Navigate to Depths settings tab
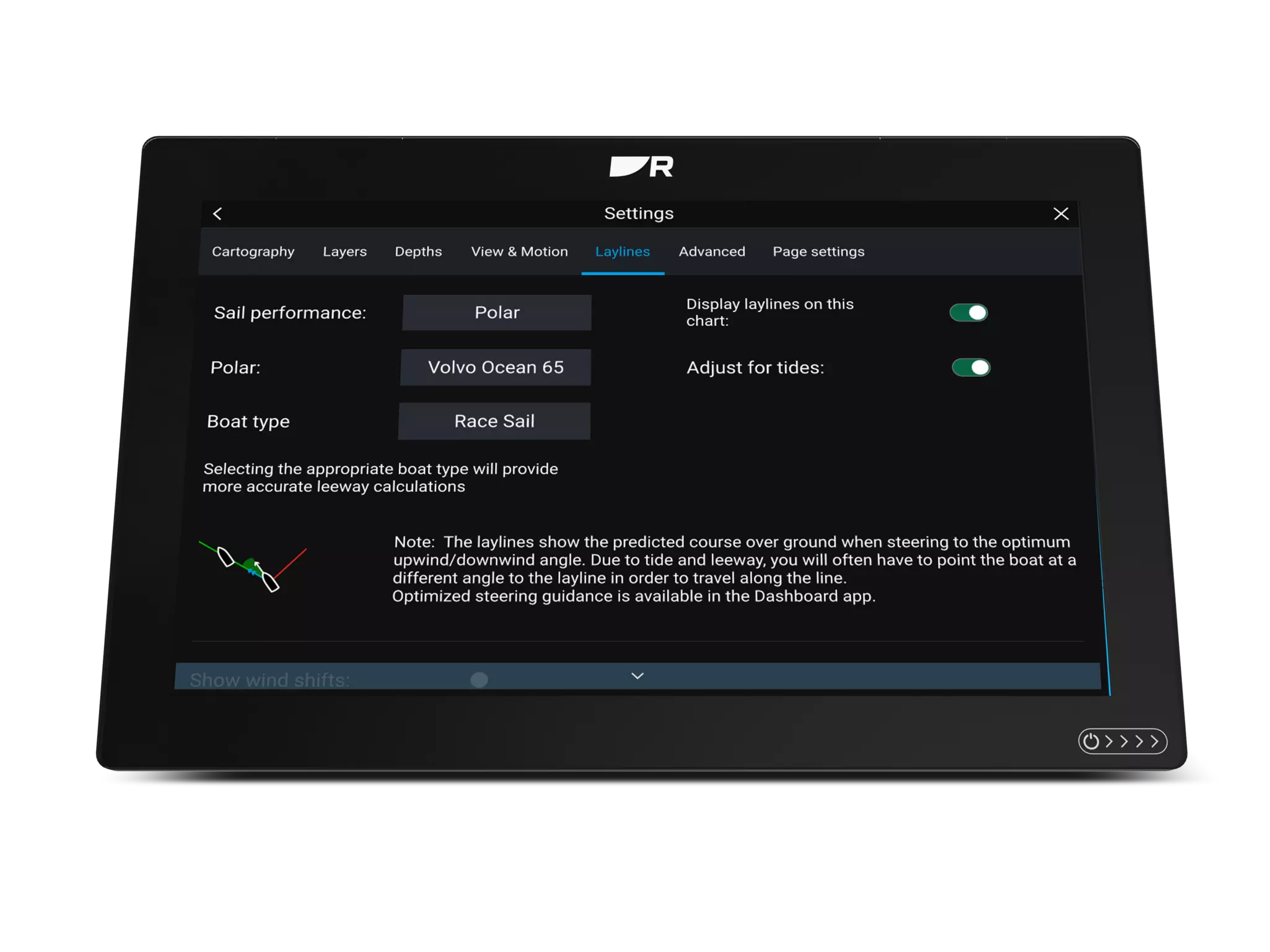The width and height of the screenshot is (1270, 952). pos(417,251)
